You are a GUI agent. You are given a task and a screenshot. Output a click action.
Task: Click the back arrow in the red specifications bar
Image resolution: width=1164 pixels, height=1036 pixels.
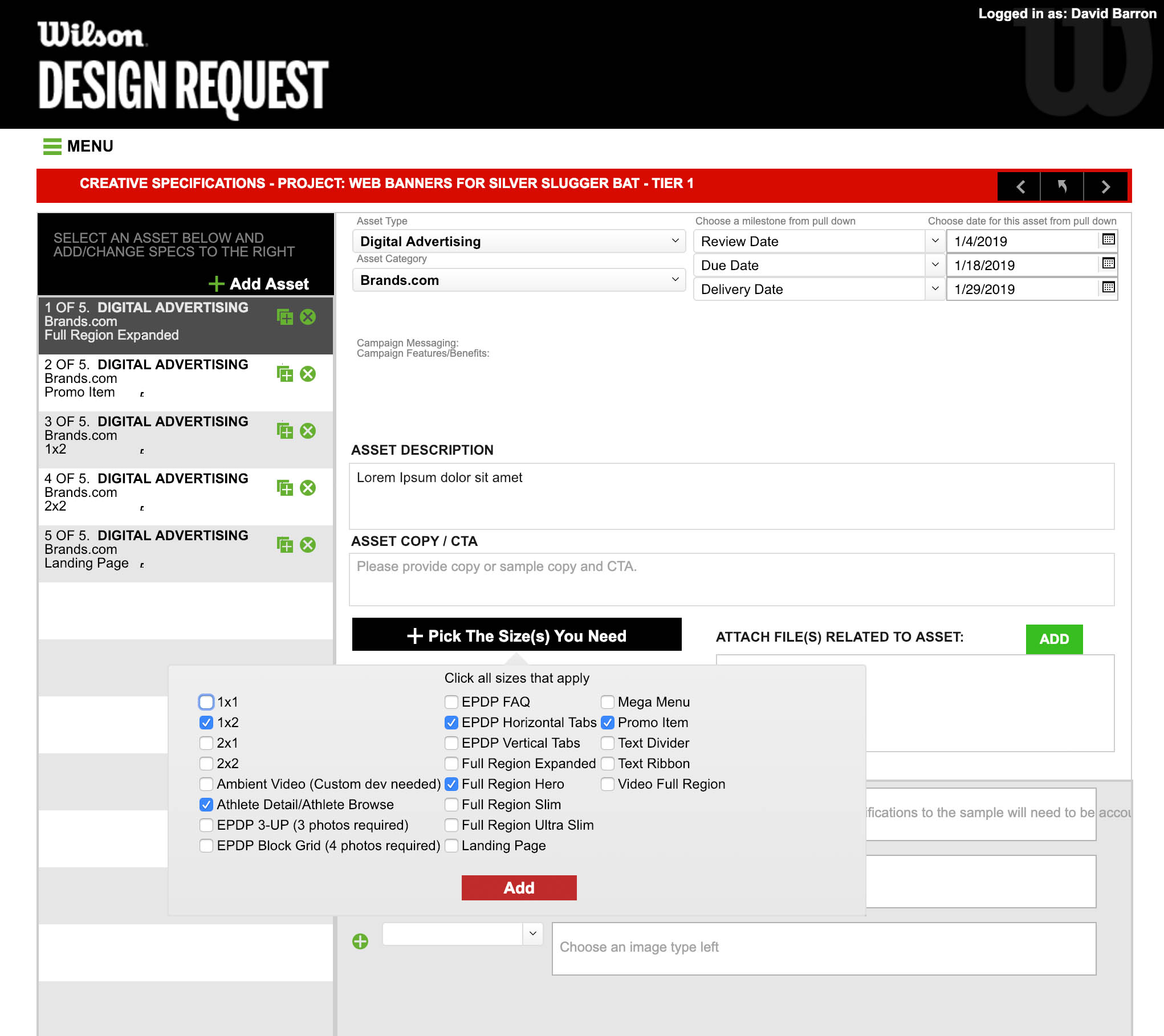[x=1020, y=186]
